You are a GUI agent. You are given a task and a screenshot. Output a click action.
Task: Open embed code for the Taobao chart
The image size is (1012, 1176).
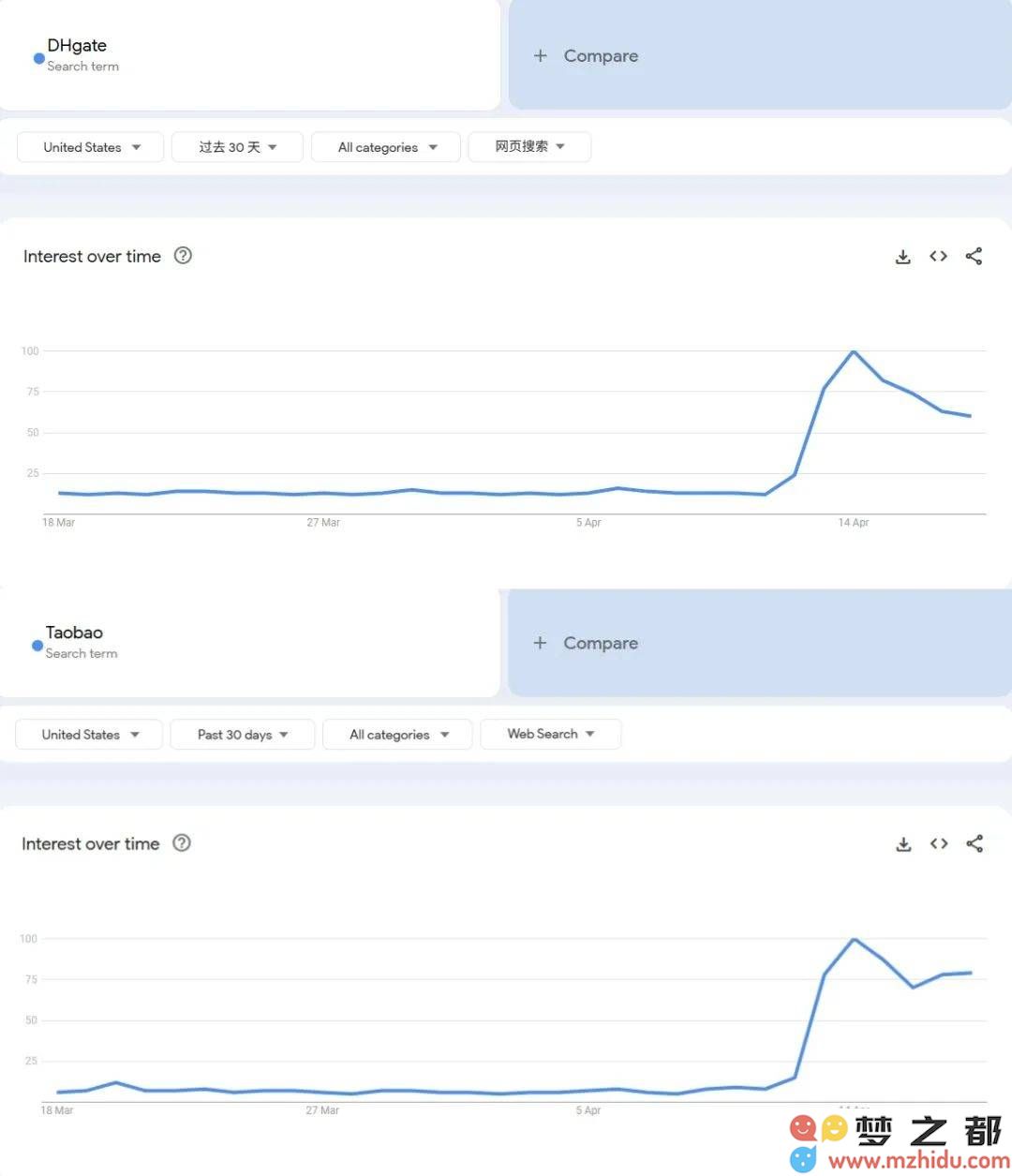939,843
